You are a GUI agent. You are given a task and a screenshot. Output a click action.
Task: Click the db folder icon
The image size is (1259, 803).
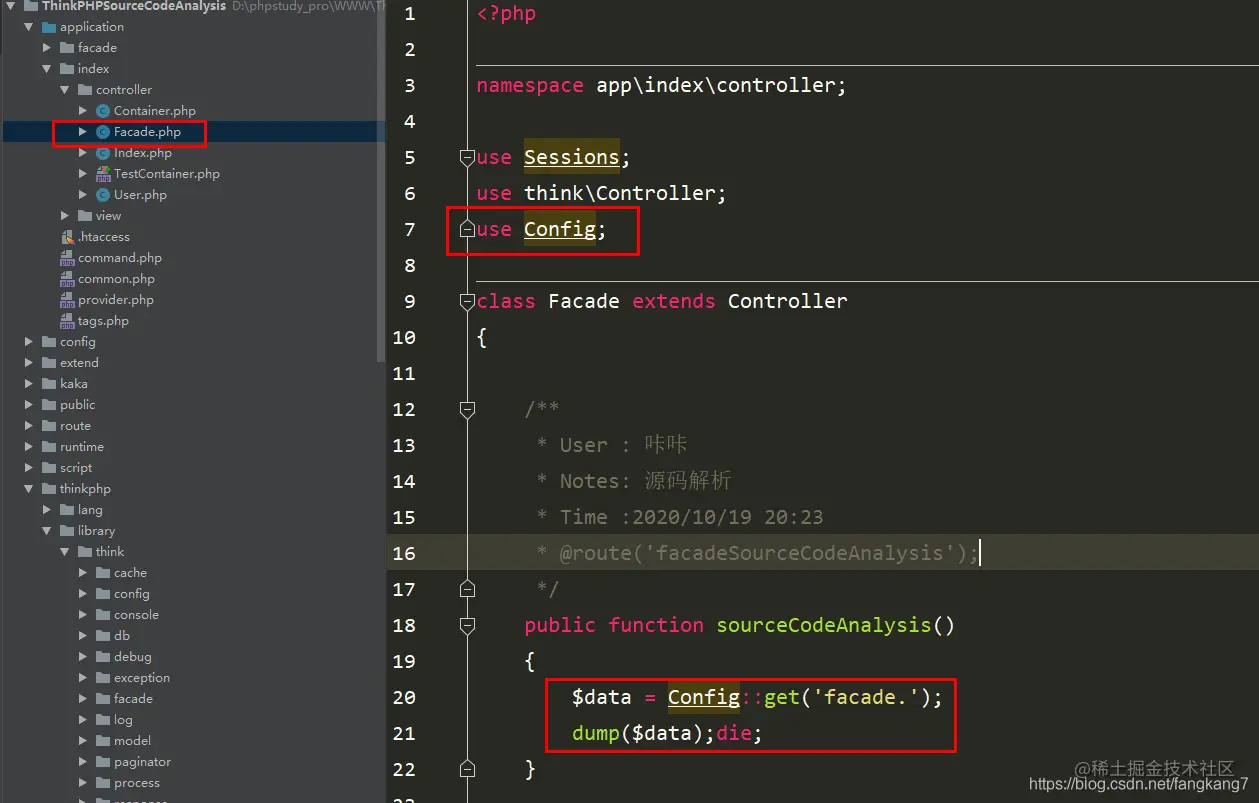(103, 636)
